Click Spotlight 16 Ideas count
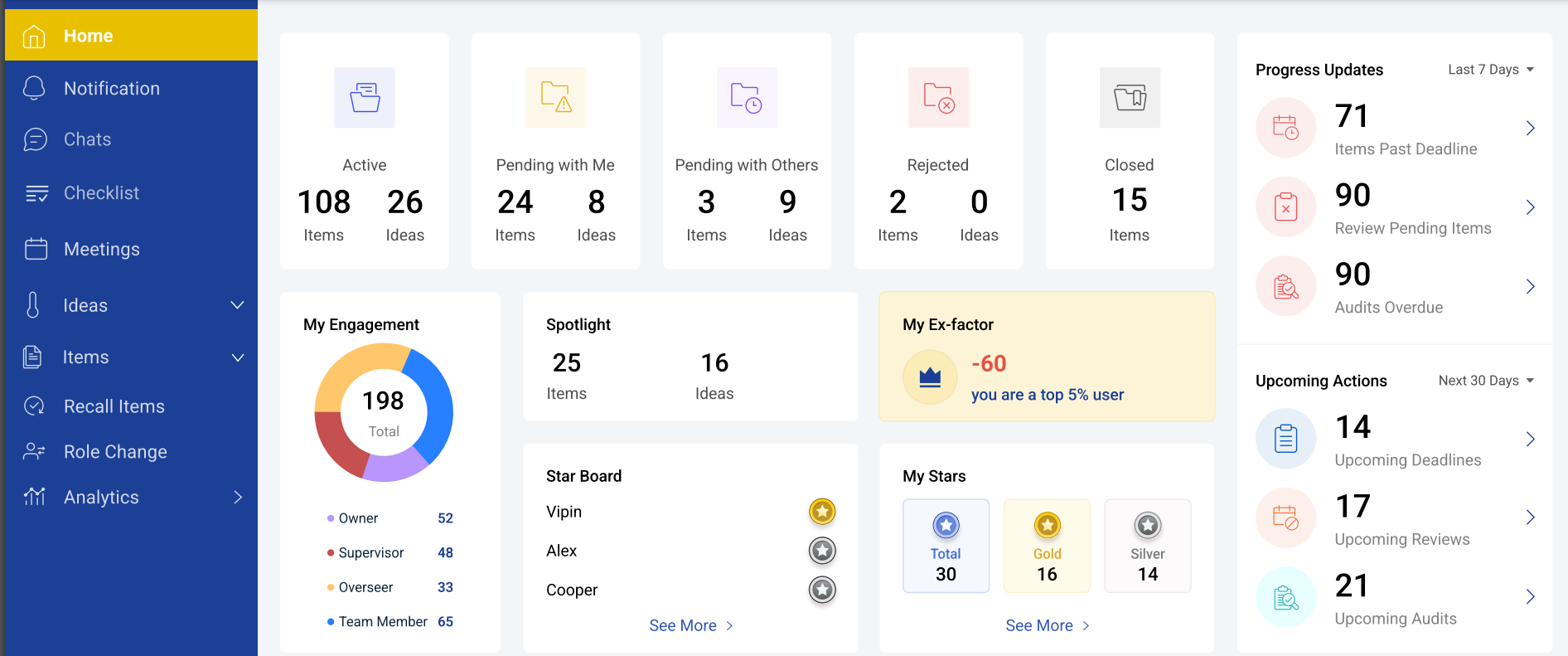Screen dimensions: 1568x656 (x=714, y=362)
